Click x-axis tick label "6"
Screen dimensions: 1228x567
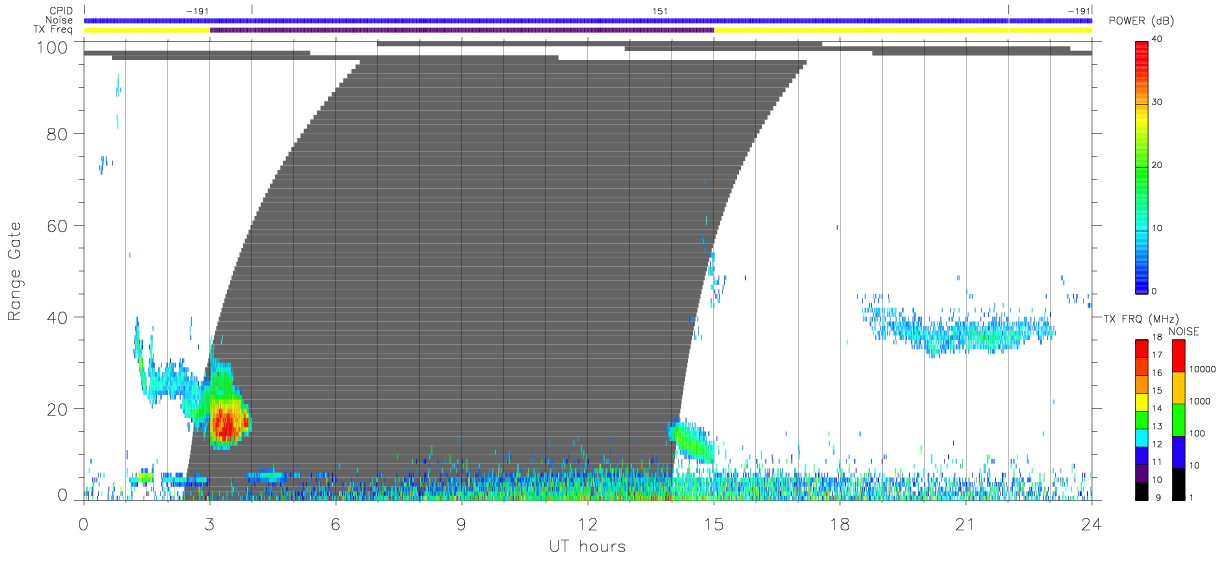click(x=336, y=523)
